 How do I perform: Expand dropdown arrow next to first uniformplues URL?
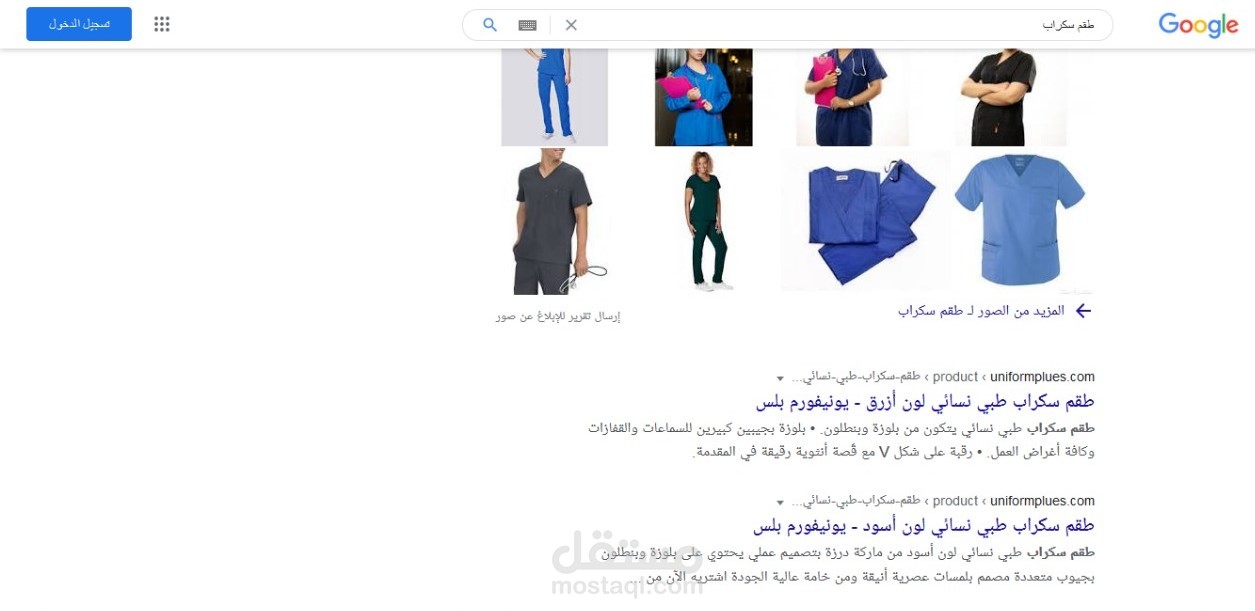pyautogui.click(x=780, y=378)
